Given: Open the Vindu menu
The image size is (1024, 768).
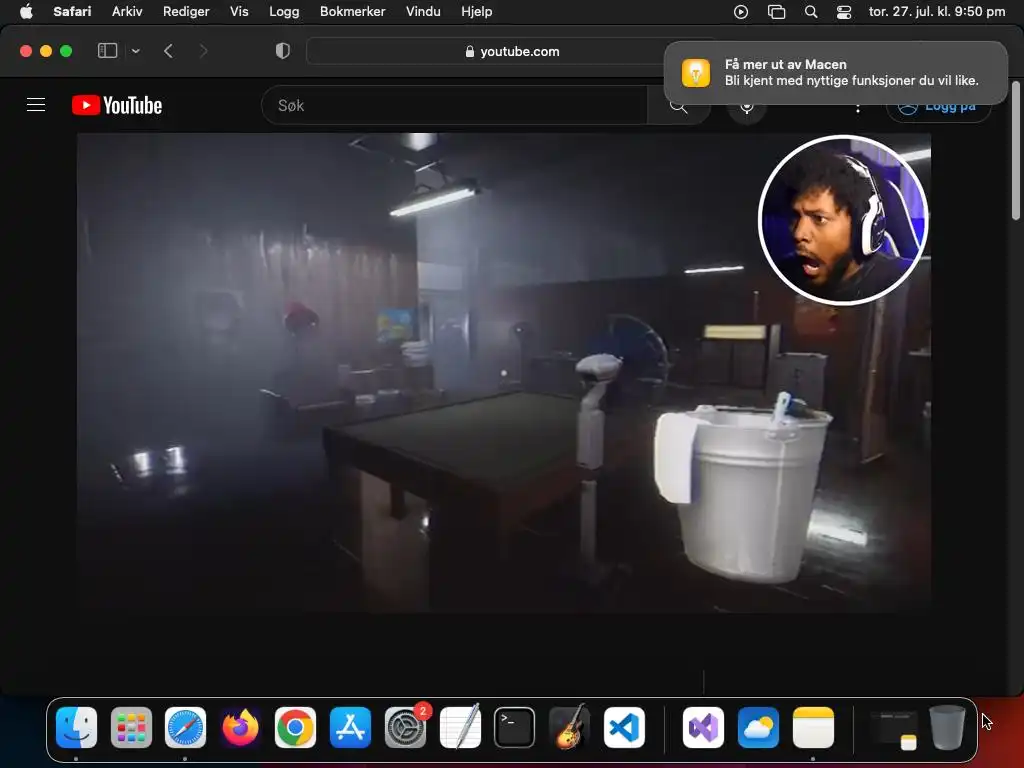Looking at the screenshot, I should [423, 11].
